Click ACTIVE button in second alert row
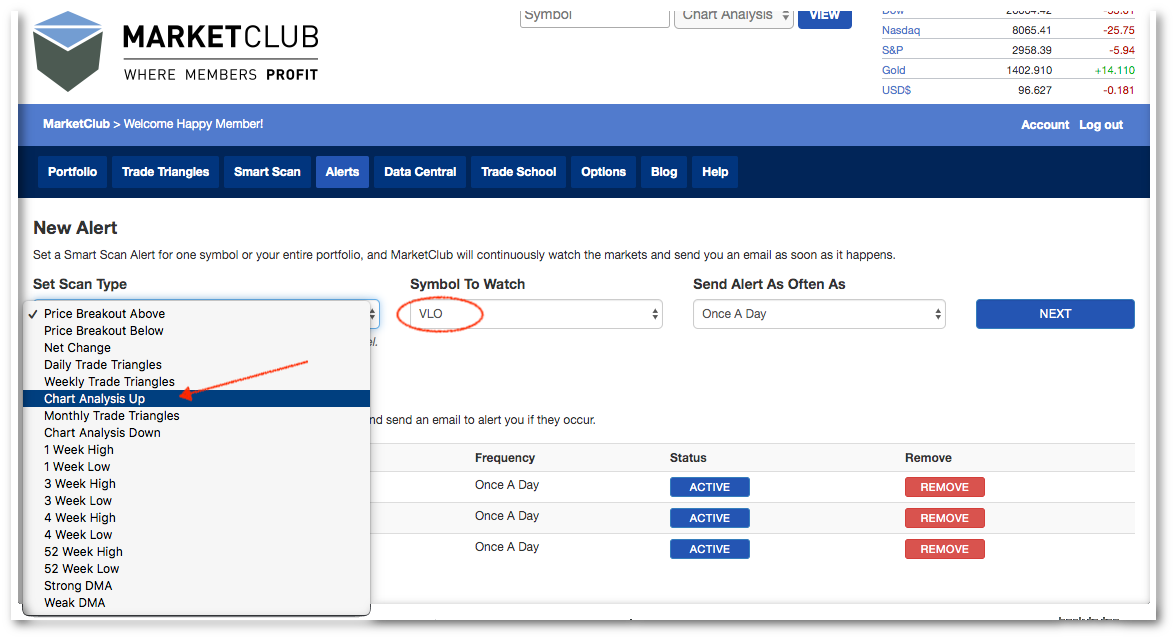 710,518
